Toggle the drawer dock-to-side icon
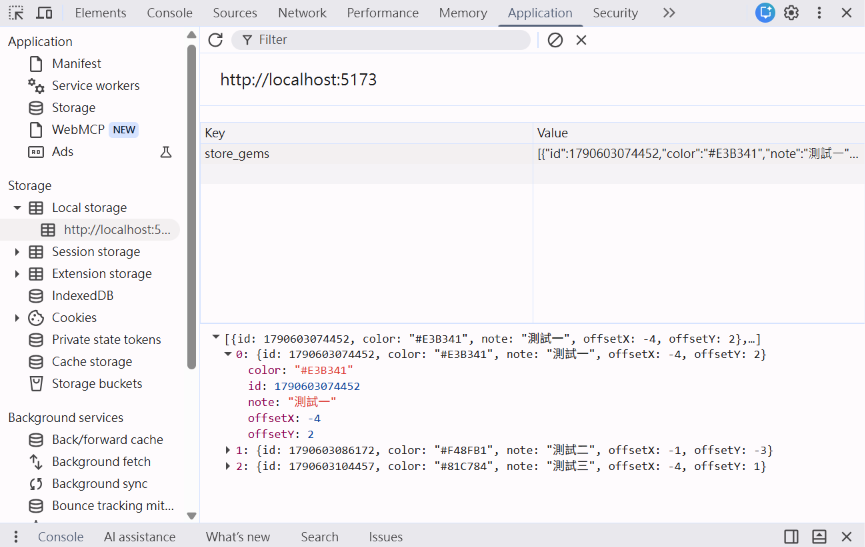This screenshot has height=547, width=865. (x=791, y=537)
